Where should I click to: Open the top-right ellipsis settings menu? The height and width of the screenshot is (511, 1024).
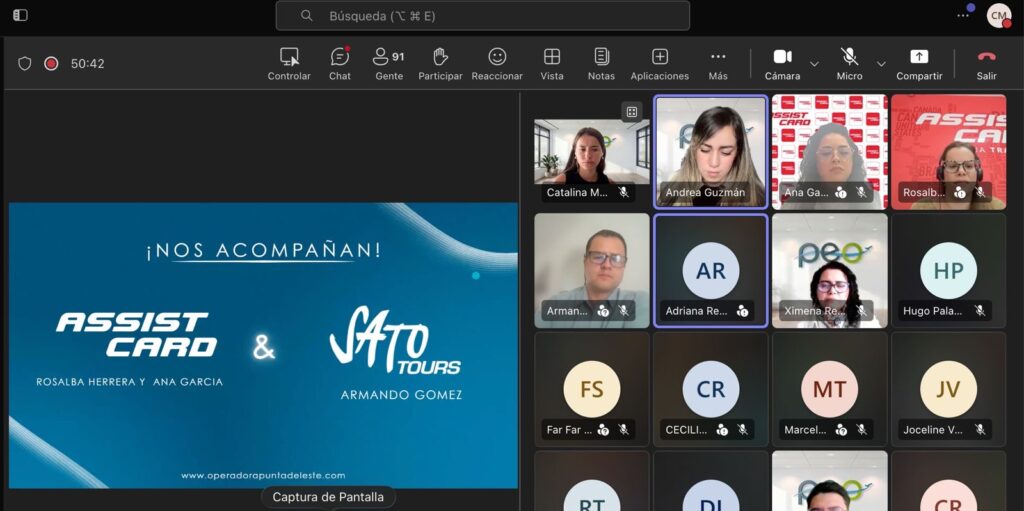click(x=963, y=16)
